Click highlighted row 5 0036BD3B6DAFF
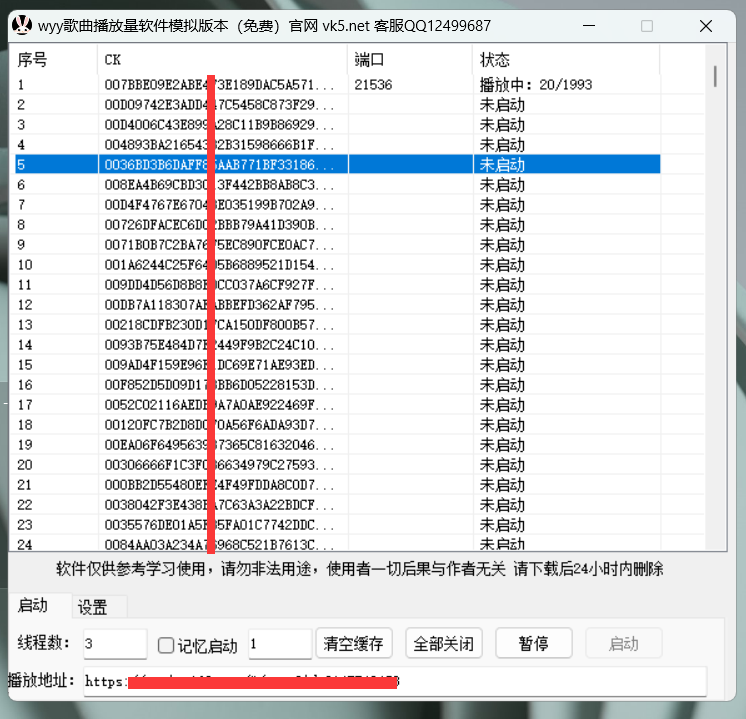 [x=337, y=164]
